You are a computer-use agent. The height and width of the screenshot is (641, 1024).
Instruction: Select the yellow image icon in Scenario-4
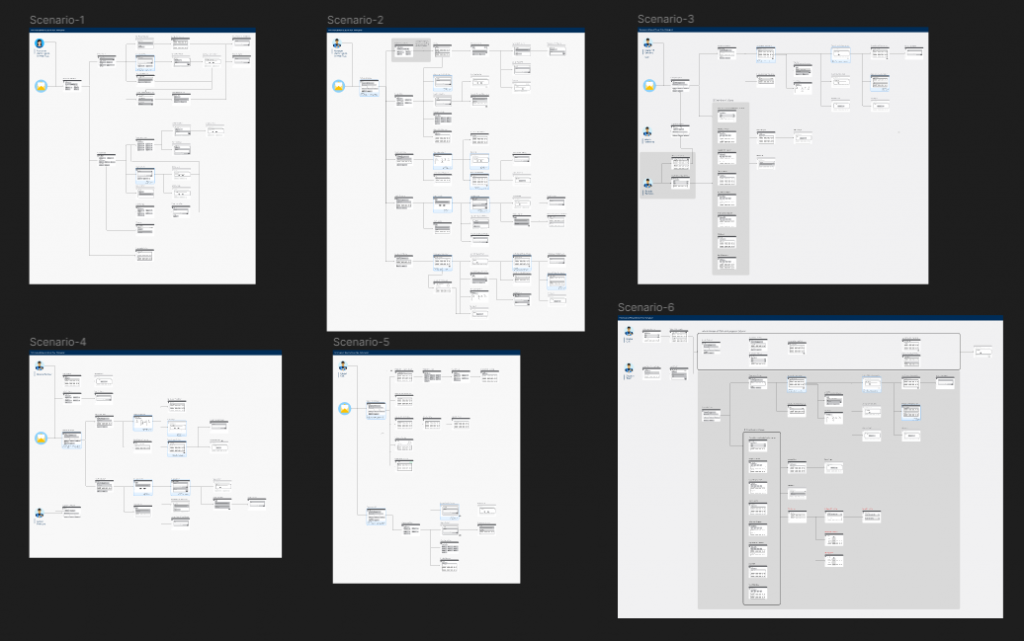click(x=41, y=438)
